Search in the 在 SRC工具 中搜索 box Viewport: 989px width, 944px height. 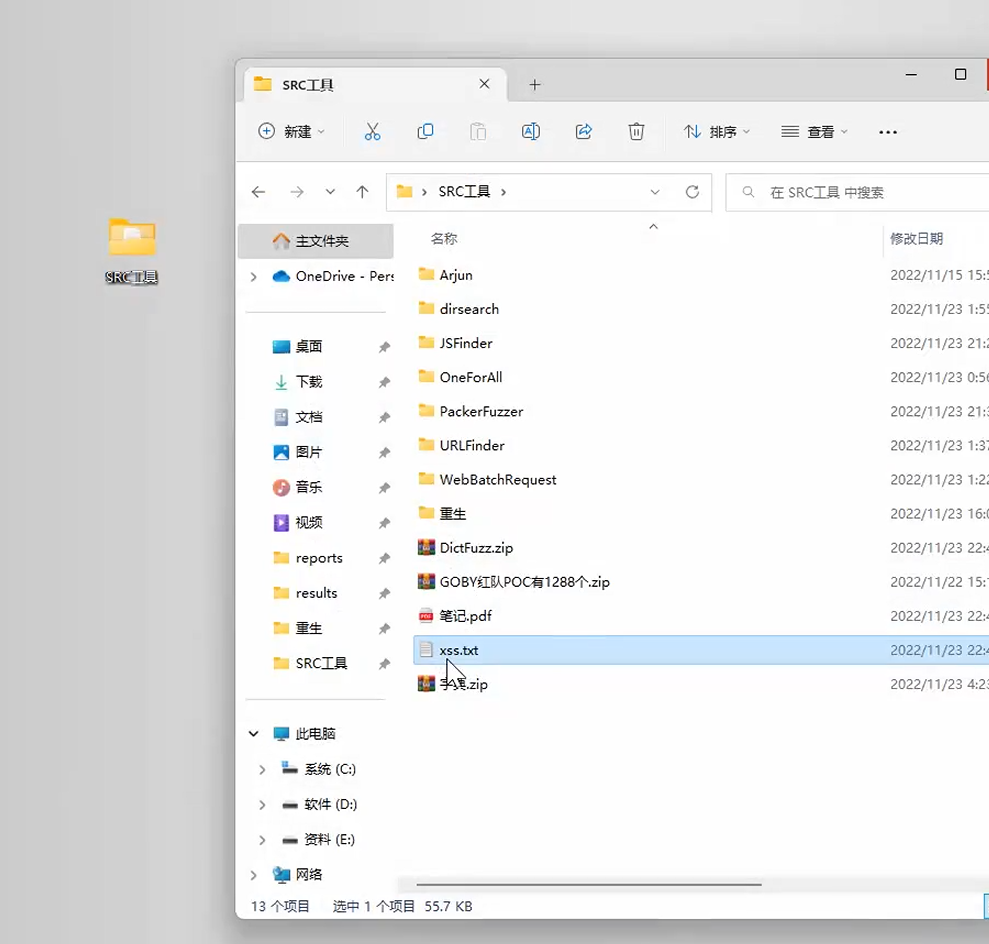pyautogui.click(x=858, y=192)
